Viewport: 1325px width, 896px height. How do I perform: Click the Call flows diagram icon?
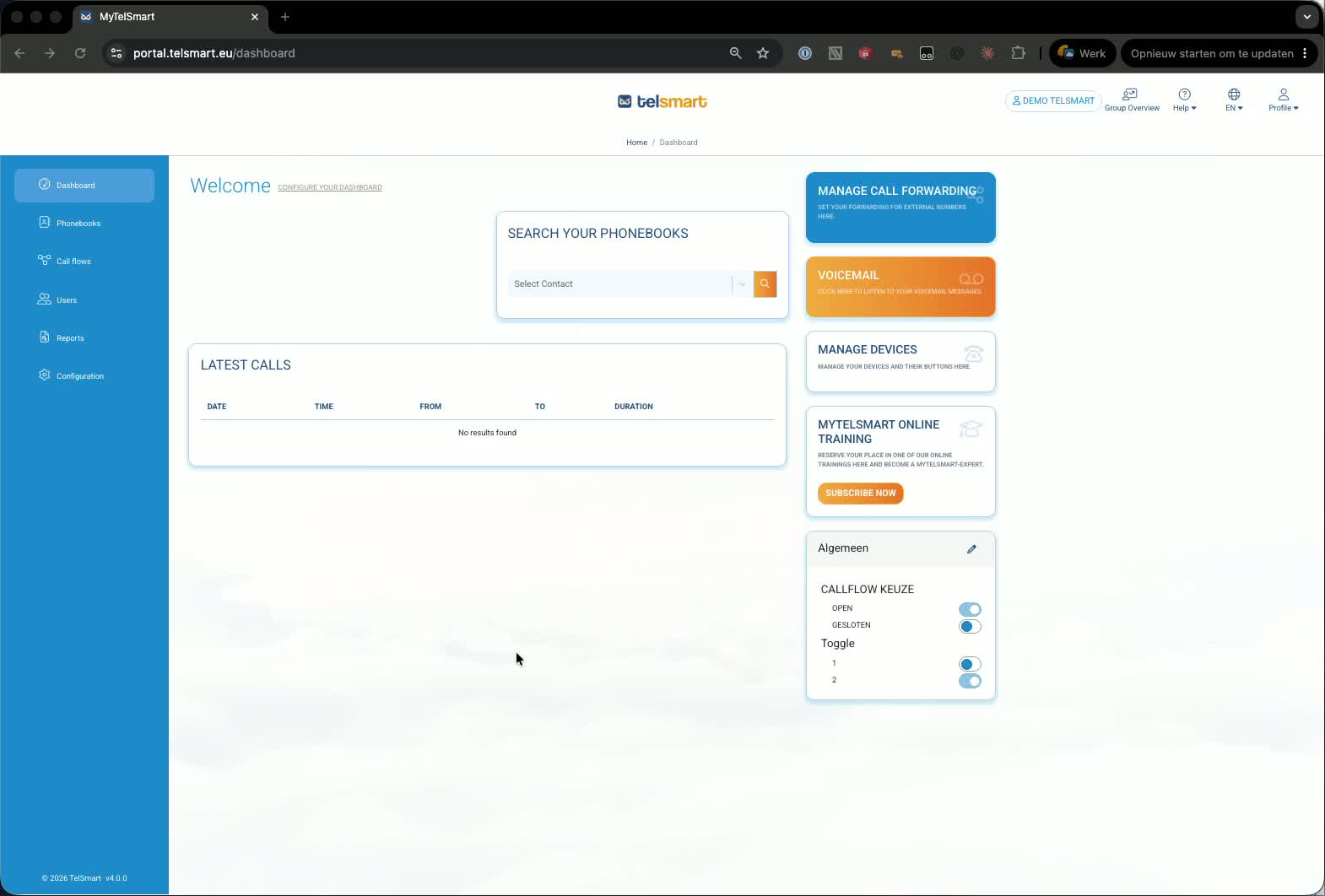[45, 260]
